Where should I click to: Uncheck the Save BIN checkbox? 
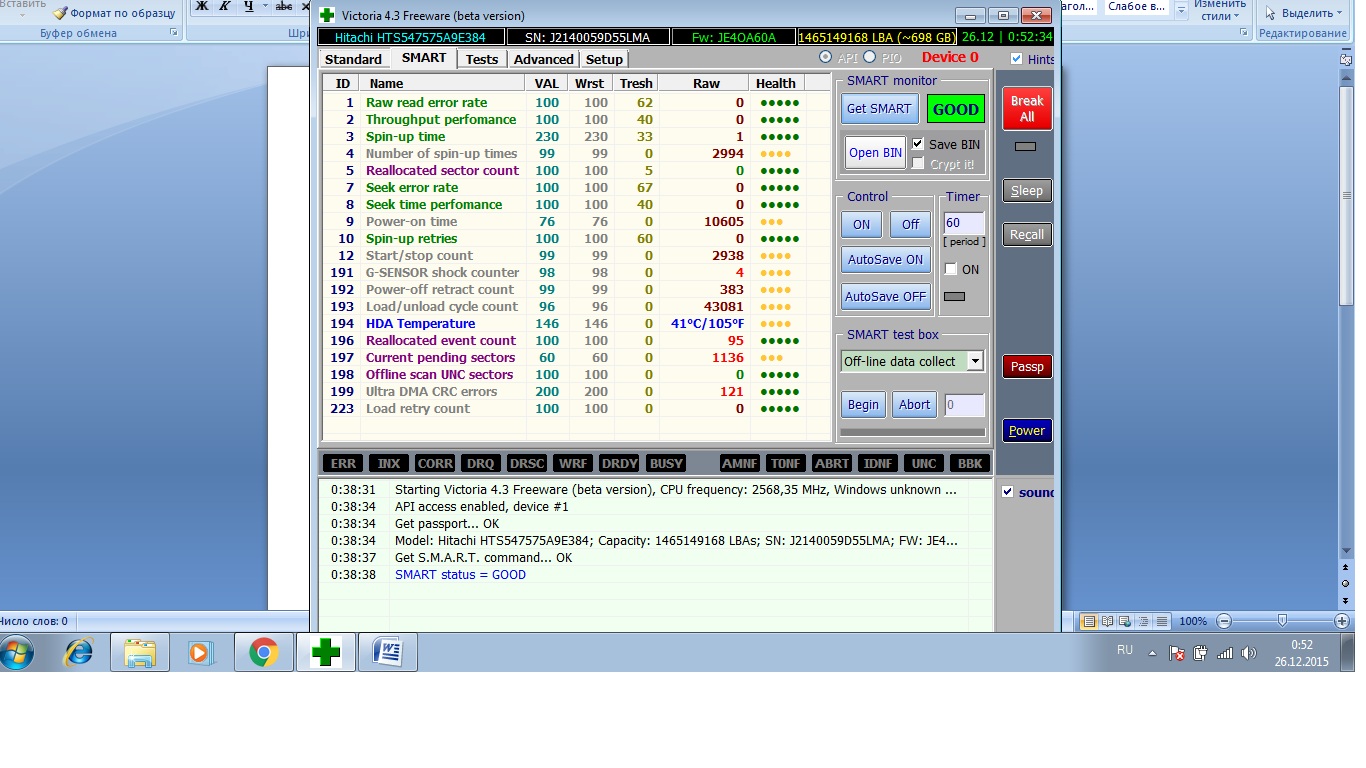918,144
